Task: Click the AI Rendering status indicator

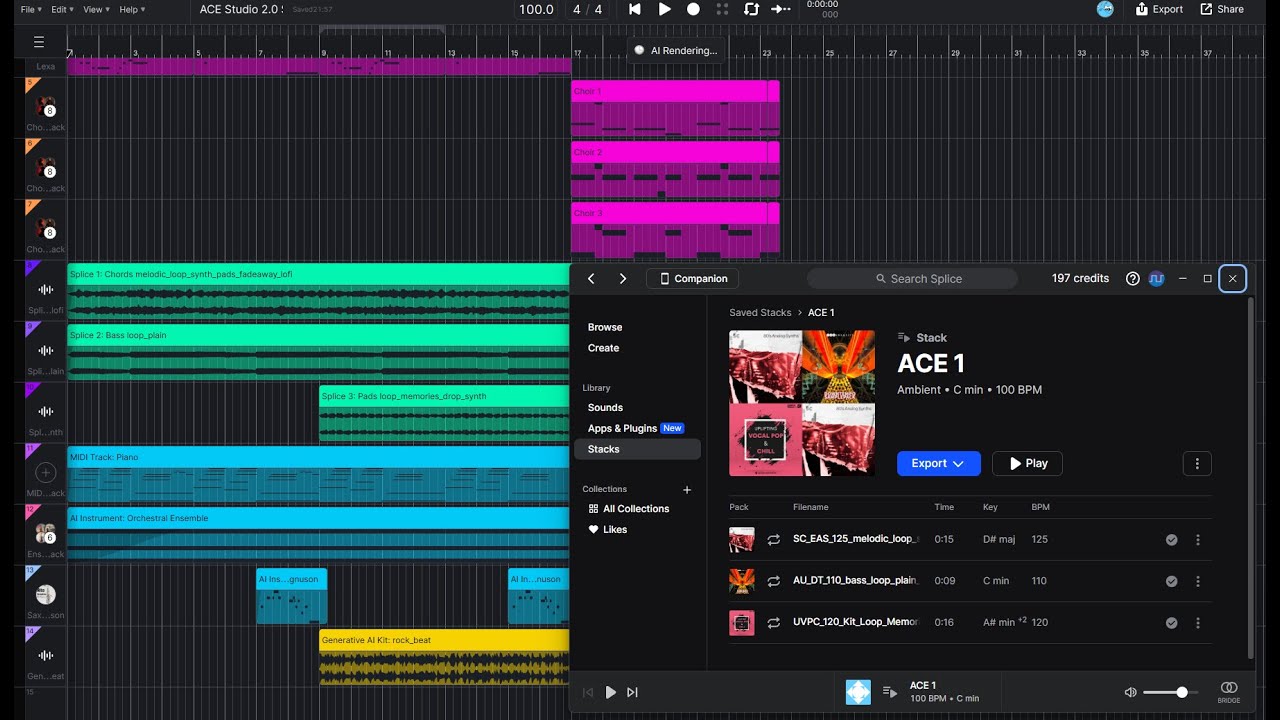Action: coord(676,50)
